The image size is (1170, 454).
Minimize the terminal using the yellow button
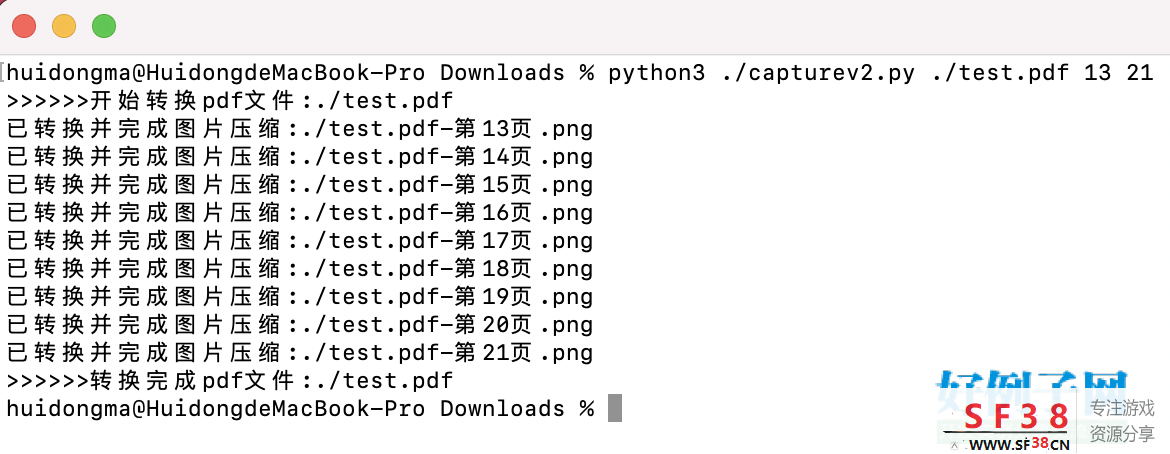(x=64, y=26)
